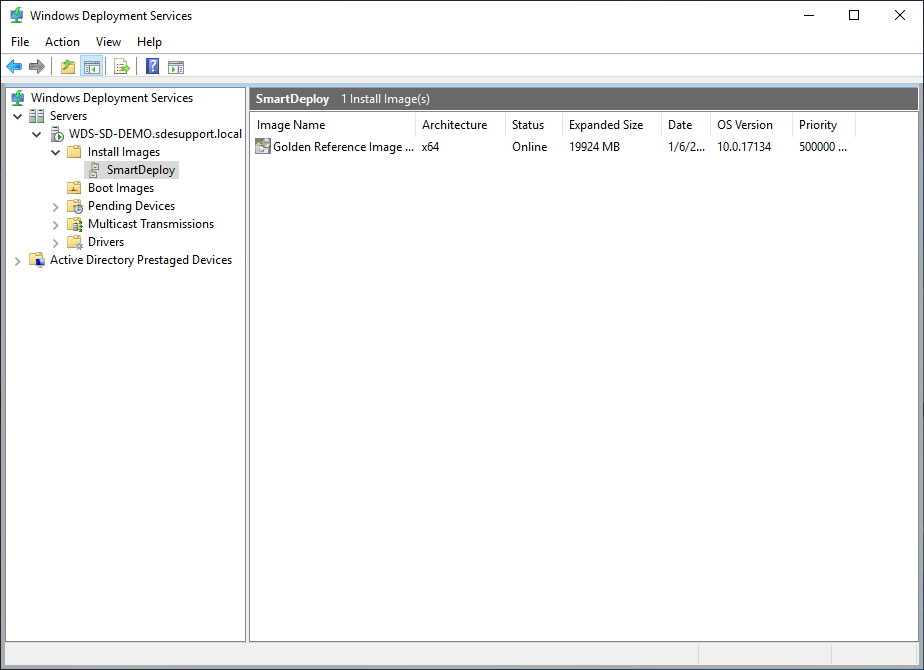
Task: Sort by the Architecture column header
Action: [x=460, y=125]
